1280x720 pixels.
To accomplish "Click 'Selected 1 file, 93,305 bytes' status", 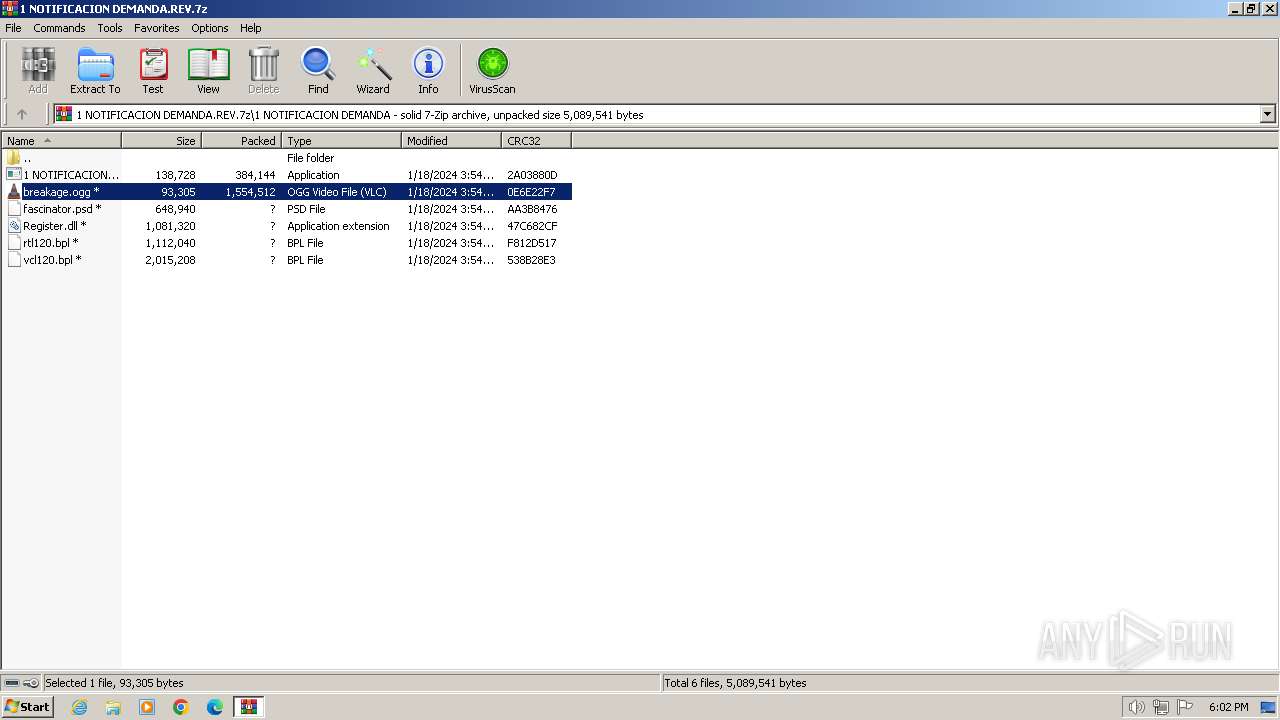I will (114, 683).
